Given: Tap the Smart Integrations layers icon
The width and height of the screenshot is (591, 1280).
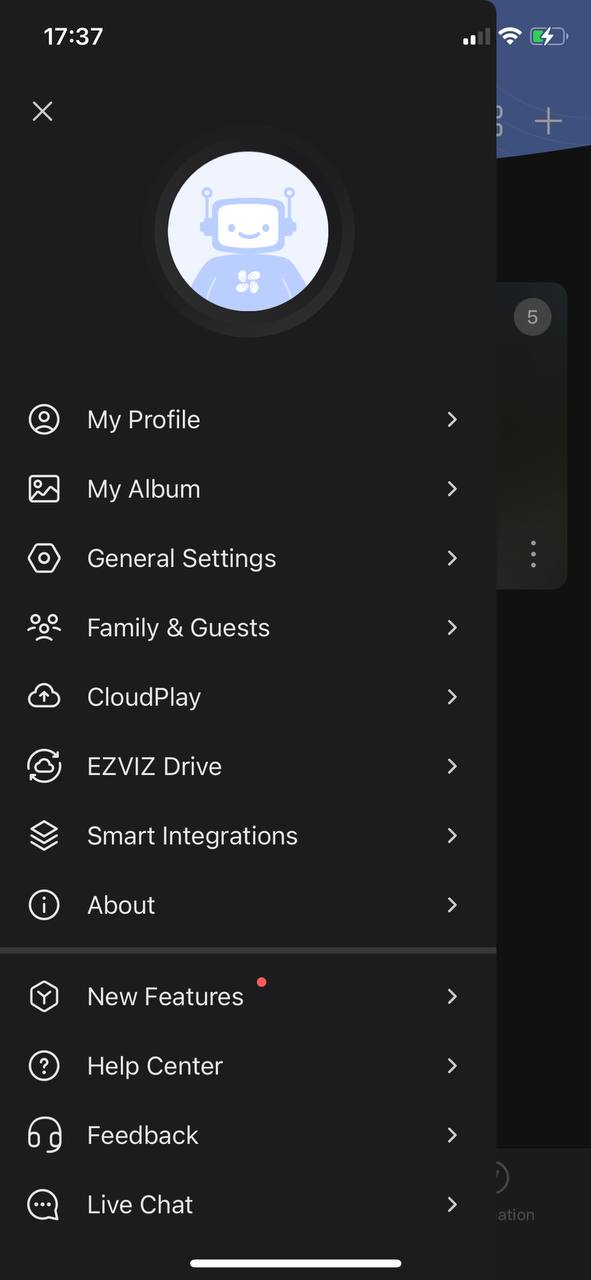Looking at the screenshot, I should coord(44,836).
